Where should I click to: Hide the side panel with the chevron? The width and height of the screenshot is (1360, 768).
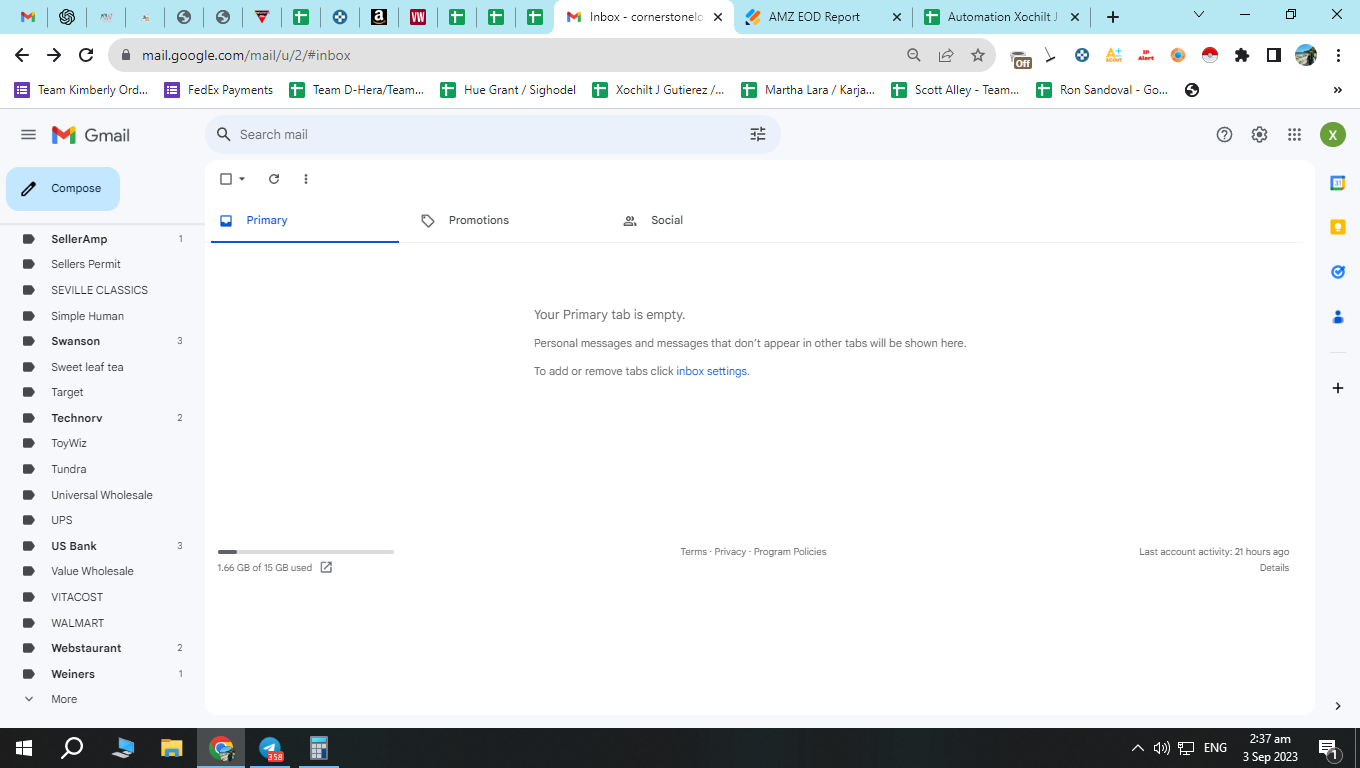(x=1338, y=706)
